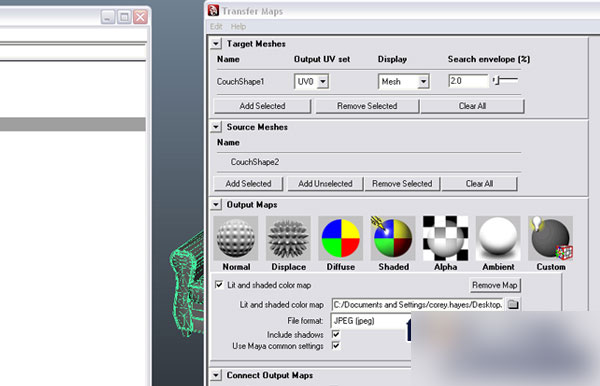Click the green wireframe couch in viewport
Image resolution: width=600 pixels, height=386 pixels.
point(187,283)
